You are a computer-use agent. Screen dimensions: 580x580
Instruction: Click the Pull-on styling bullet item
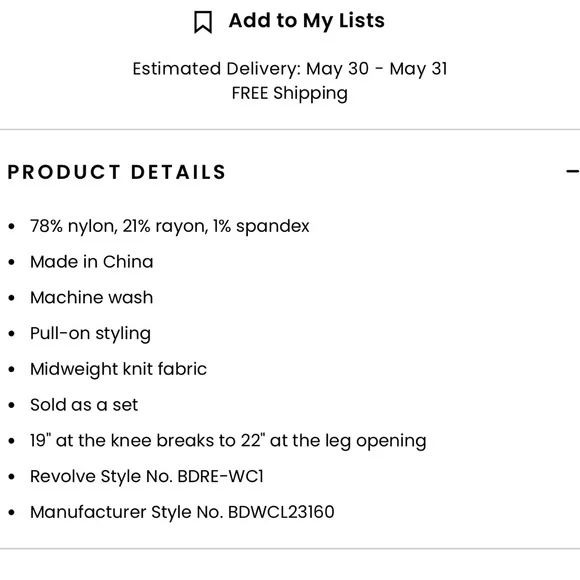91,334
